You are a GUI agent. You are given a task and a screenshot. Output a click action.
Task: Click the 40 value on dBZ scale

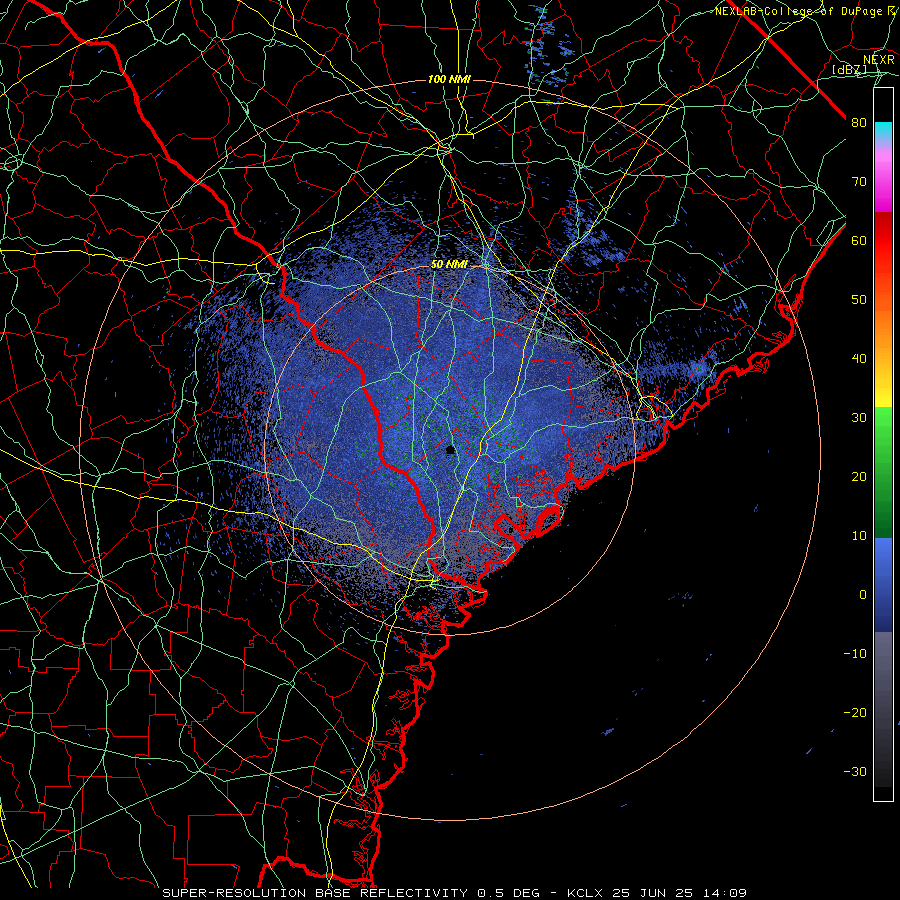(x=859, y=358)
